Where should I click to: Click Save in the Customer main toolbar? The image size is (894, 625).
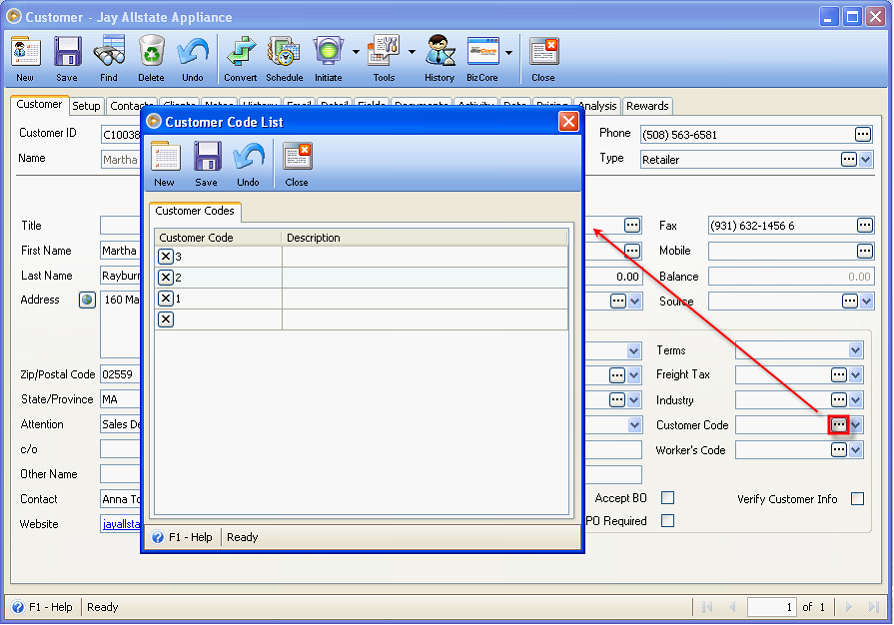pyautogui.click(x=67, y=59)
